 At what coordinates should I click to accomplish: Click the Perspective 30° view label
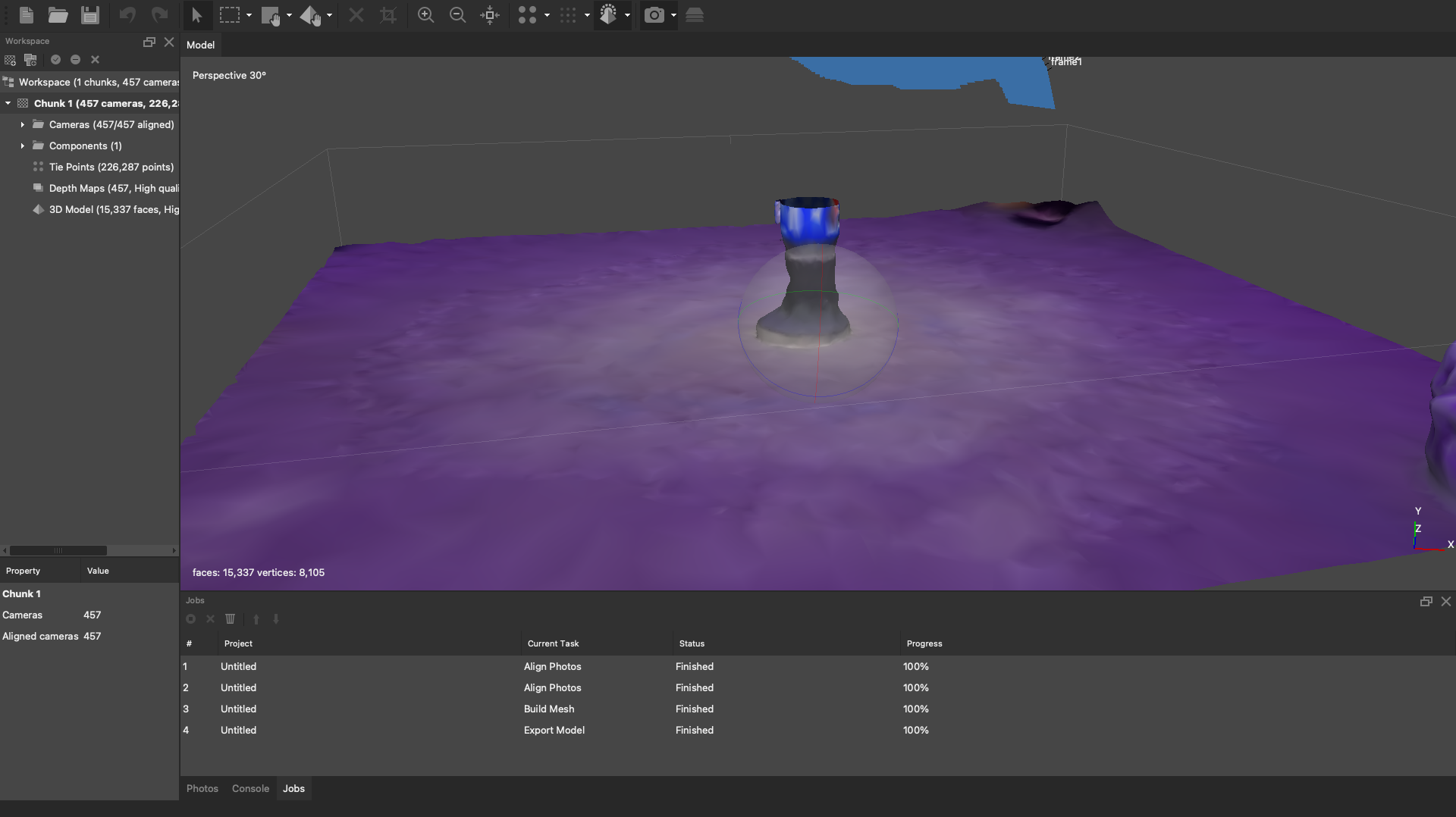(229, 75)
